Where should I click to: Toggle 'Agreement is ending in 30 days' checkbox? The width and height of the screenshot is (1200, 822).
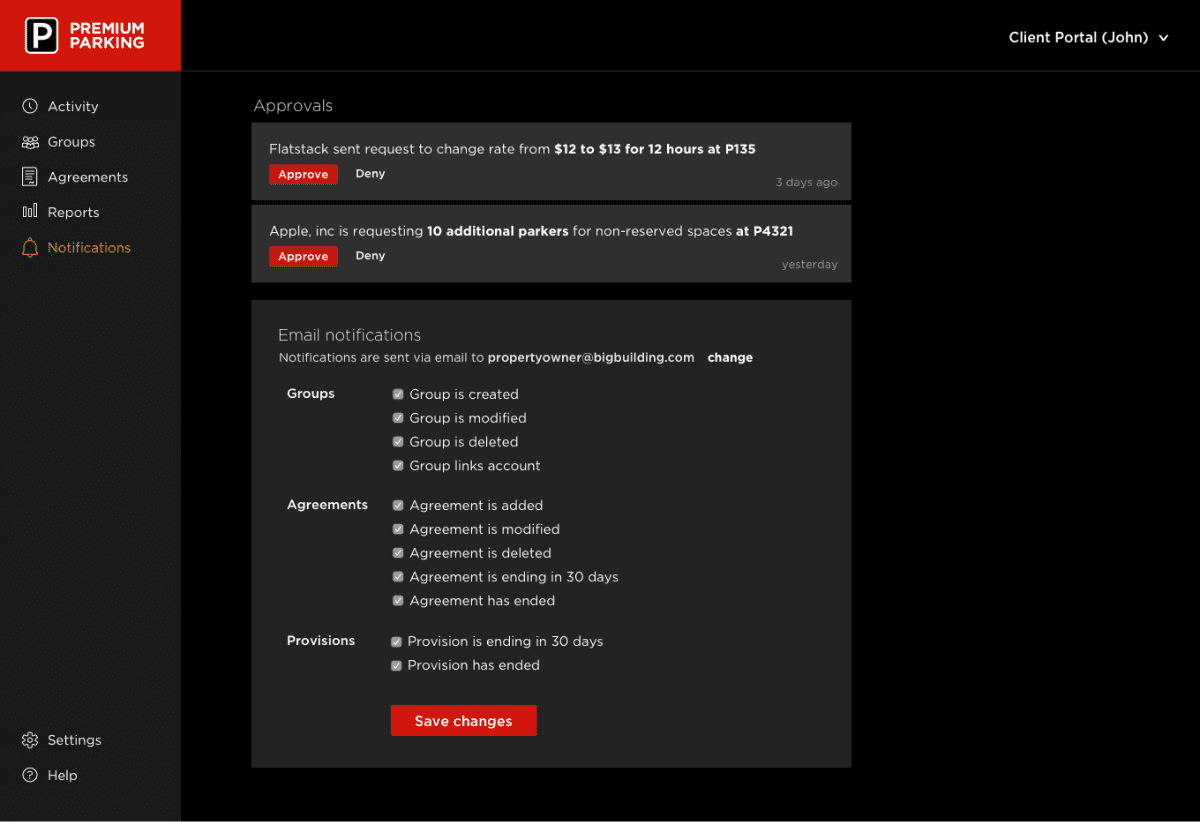coord(398,577)
